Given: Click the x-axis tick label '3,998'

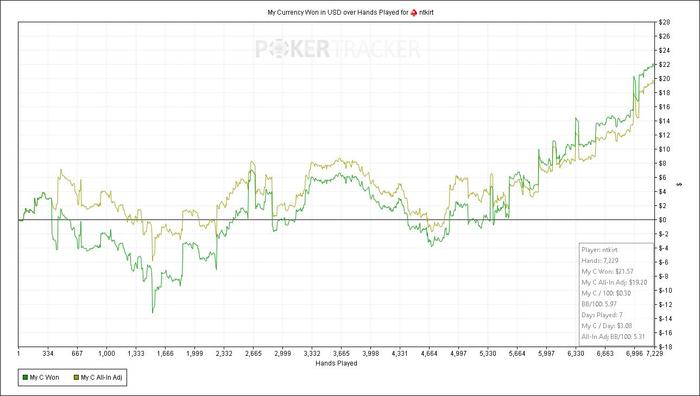Looking at the screenshot, I should pos(371,354).
